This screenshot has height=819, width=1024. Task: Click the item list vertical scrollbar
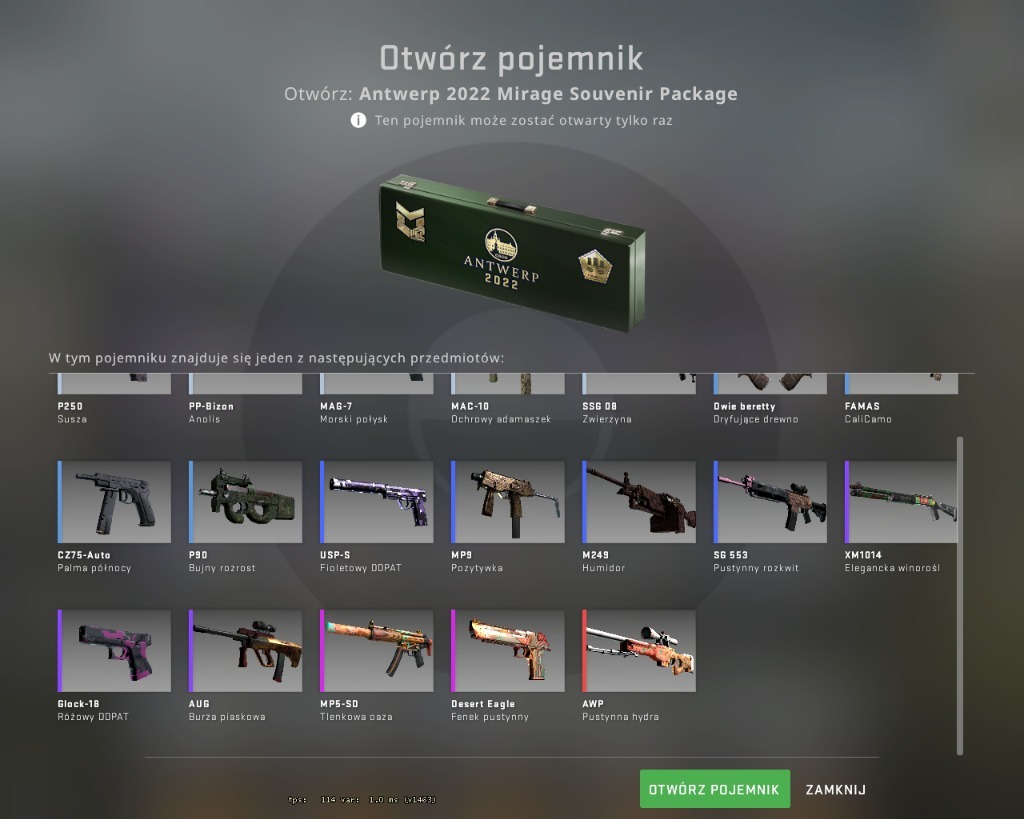(960, 596)
